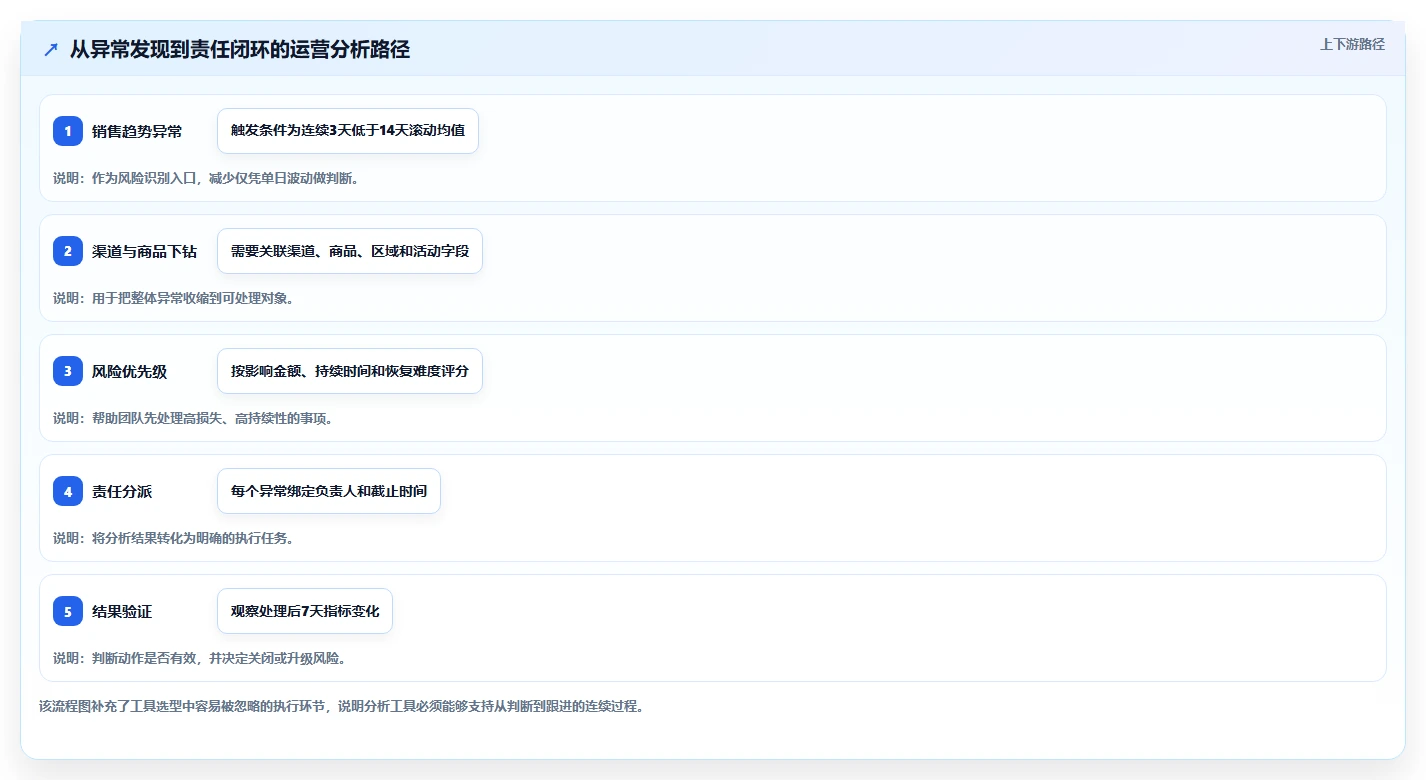Click the 责任分派 step label
Image resolution: width=1426 pixels, height=780 pixels.
(x=122, y=491)
